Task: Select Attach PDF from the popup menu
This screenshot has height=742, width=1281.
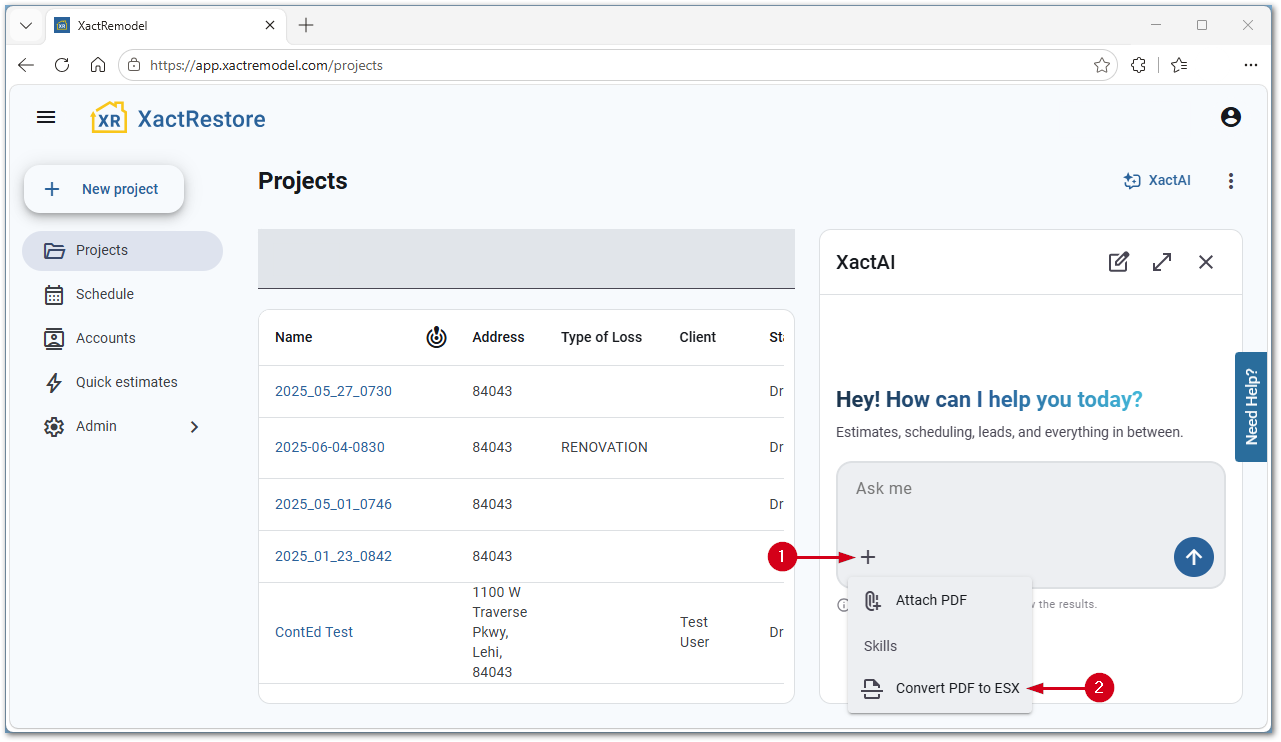Action: point(940,600)
